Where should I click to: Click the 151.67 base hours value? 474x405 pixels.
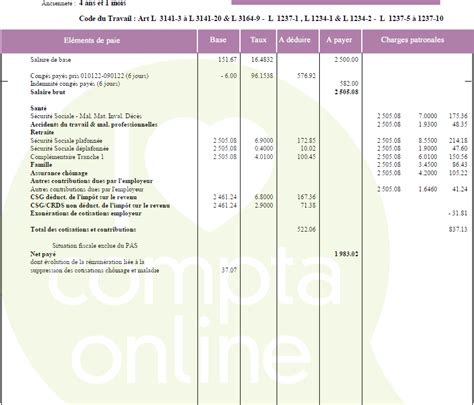[228, 60]
